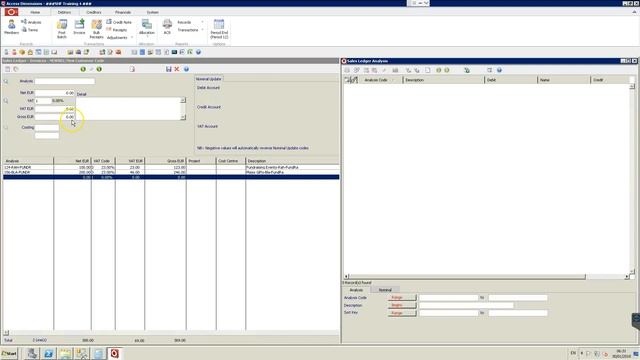640x360 pixels.
Task: Open the Creditors ribbon tab
Action: coord(93,12)
